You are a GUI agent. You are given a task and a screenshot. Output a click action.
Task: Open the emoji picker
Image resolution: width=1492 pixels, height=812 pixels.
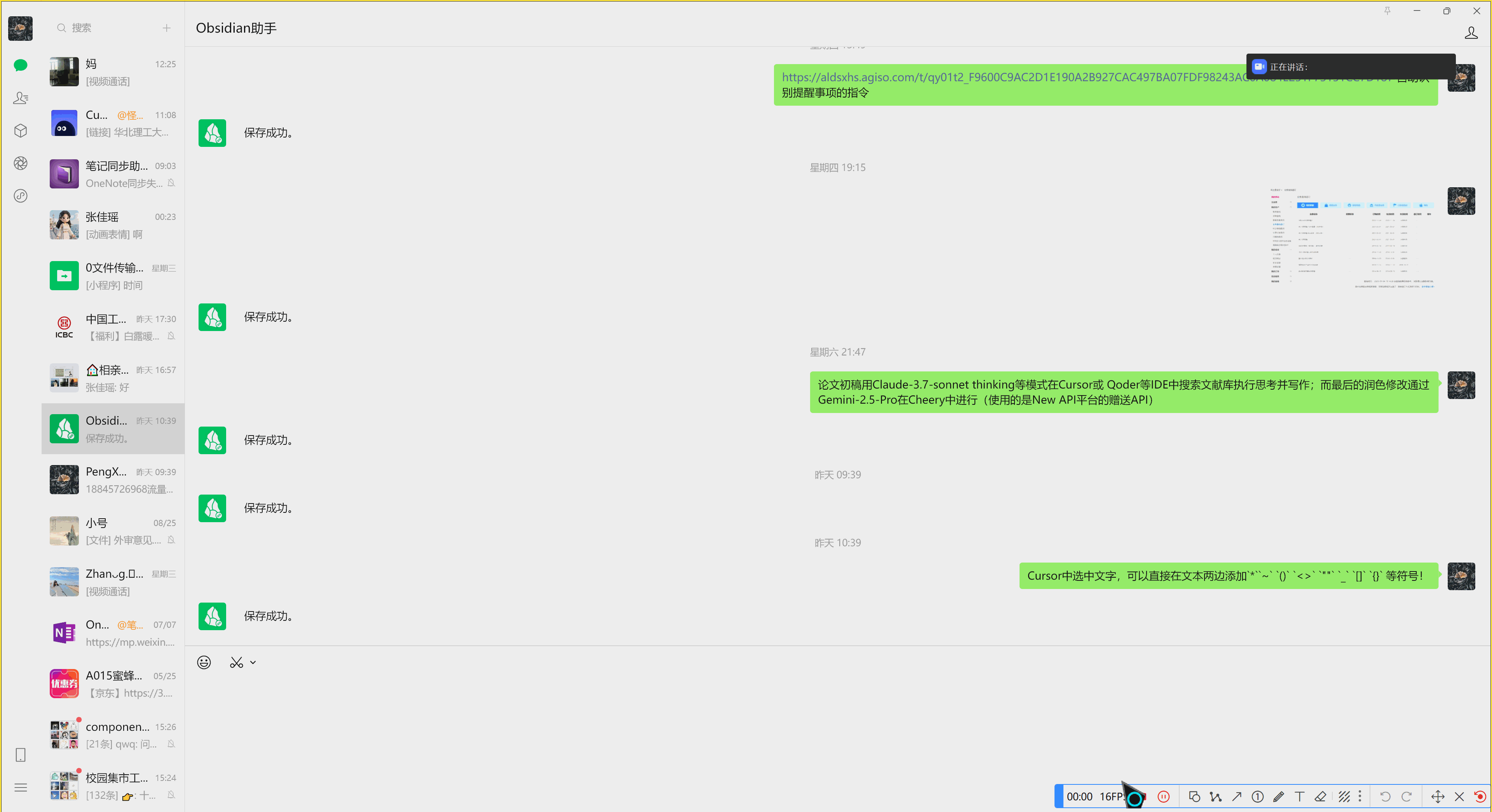pyautogui.click(x=204, y=662)
